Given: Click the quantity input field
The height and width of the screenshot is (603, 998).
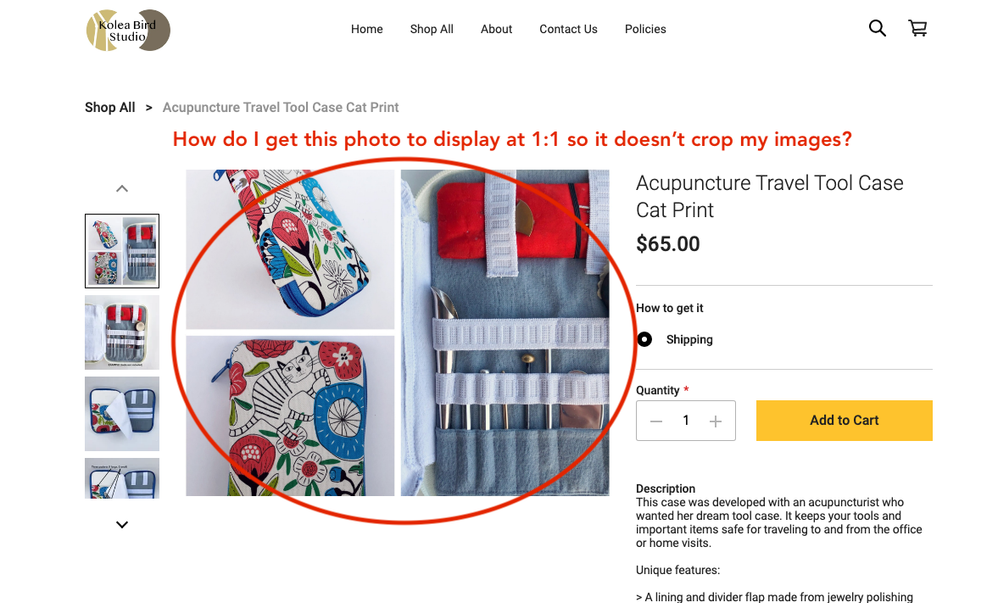Looking at the screenshot, I should [686, 421].
